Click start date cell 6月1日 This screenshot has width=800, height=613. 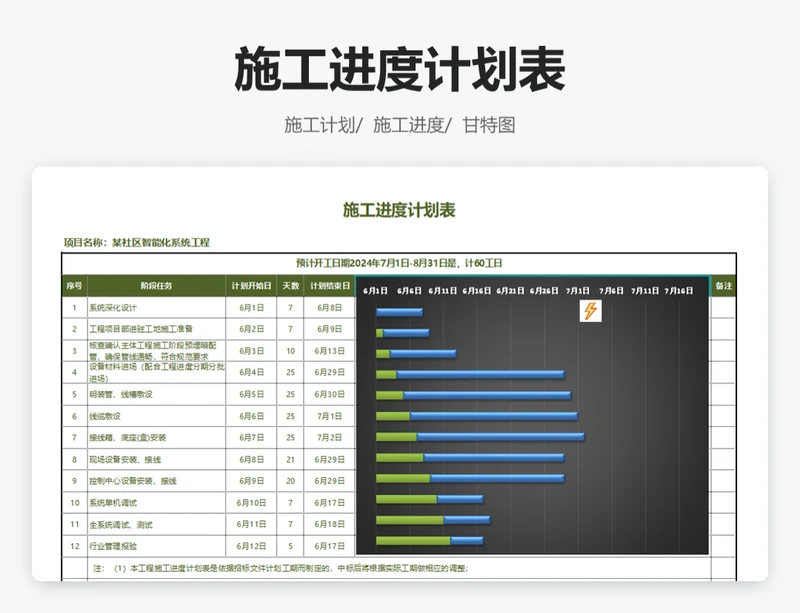pyautogui.click(x=252, y=308)
